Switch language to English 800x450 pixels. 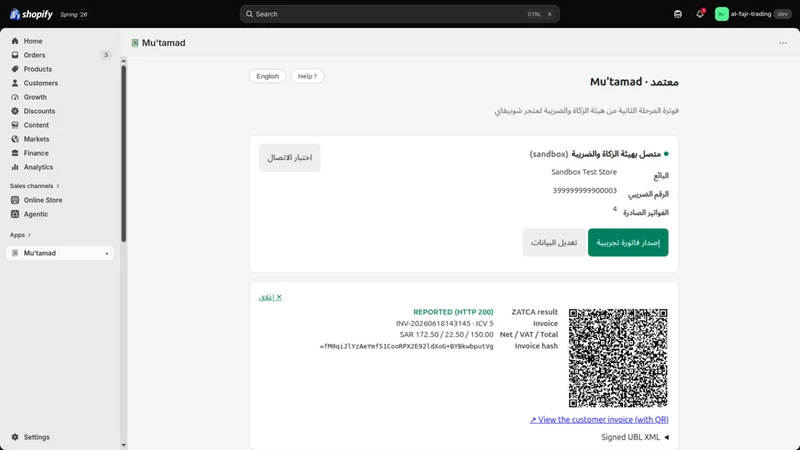coord(267,76)
